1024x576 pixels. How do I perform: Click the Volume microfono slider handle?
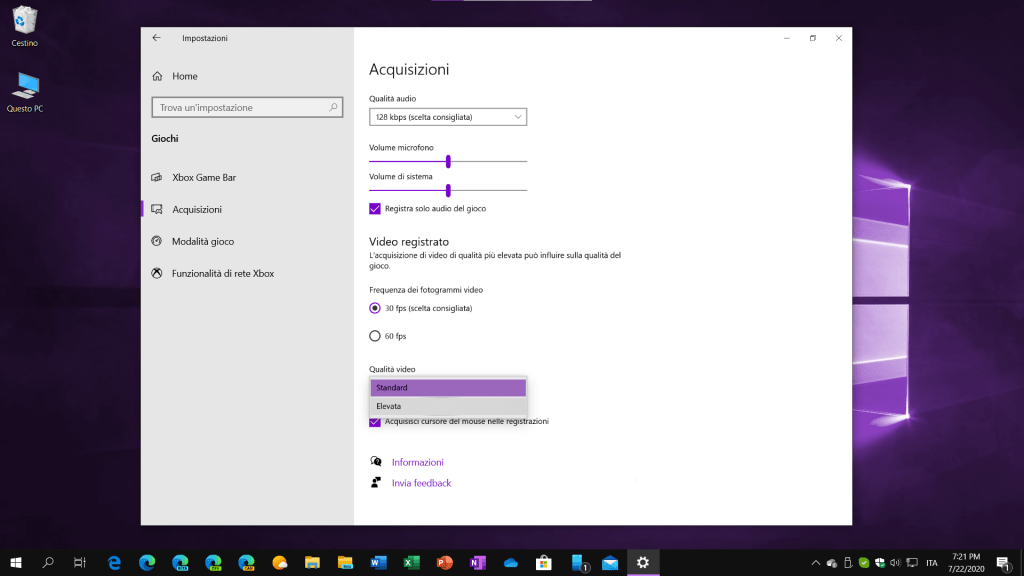click(448, 161)
